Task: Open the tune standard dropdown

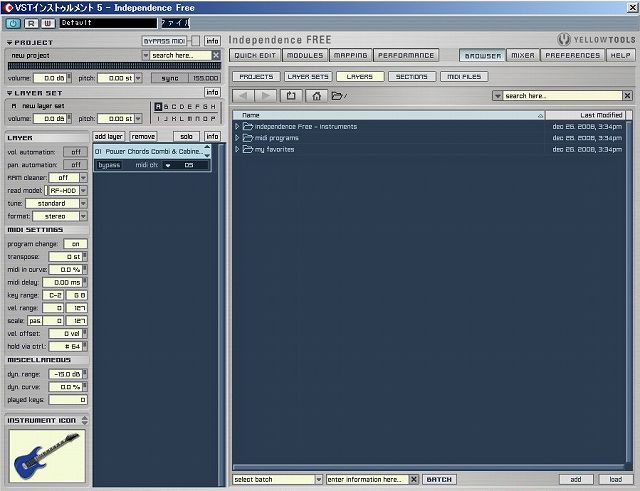Action: [83, 203]
